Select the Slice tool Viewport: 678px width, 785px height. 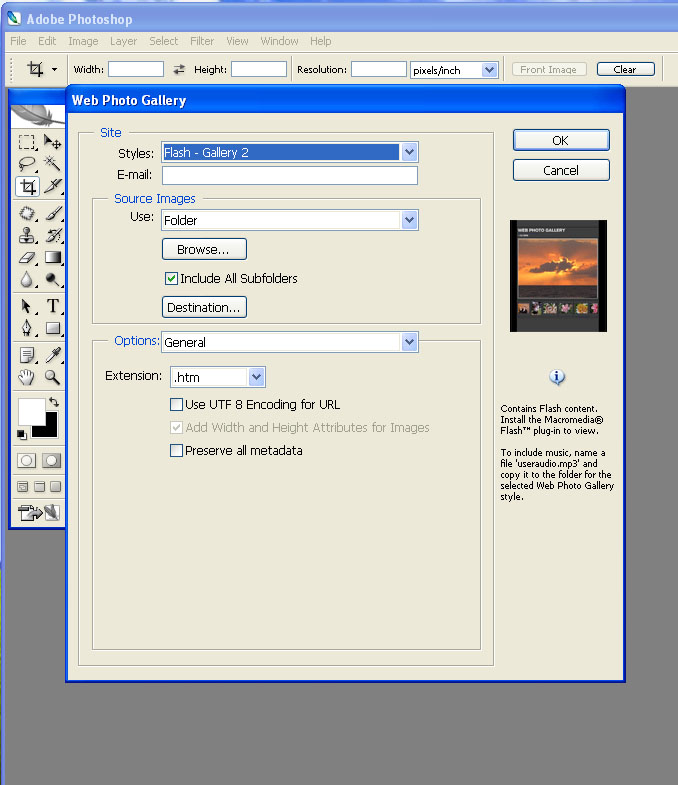coord(52,186)
